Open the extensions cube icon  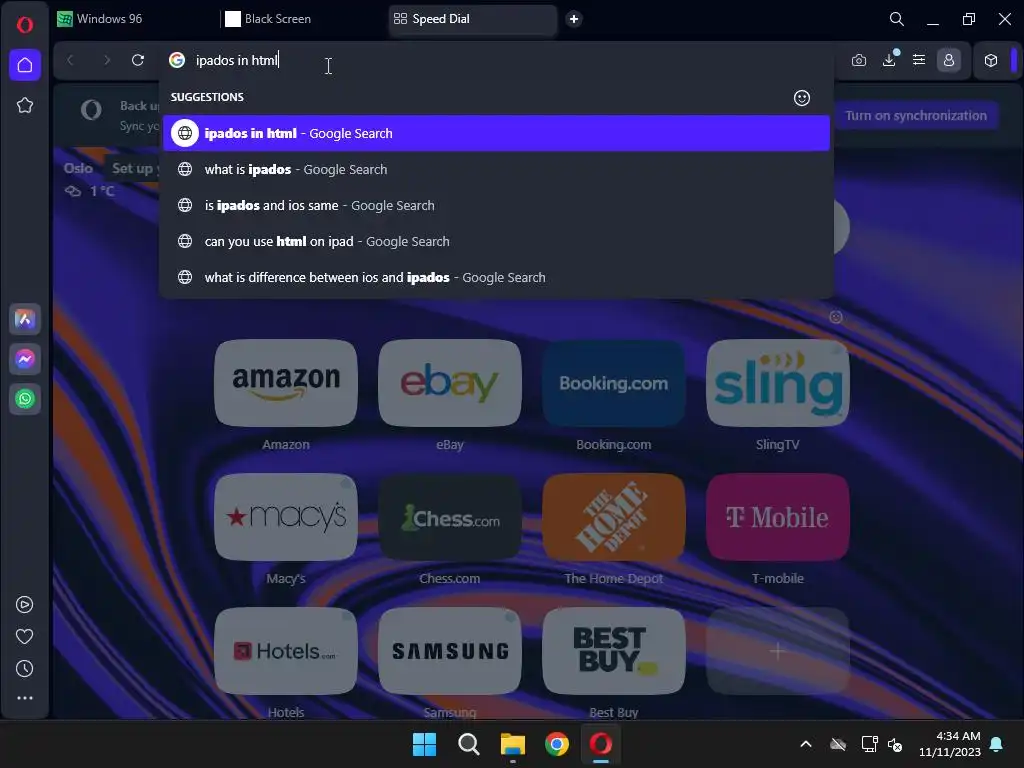(991, 60)
